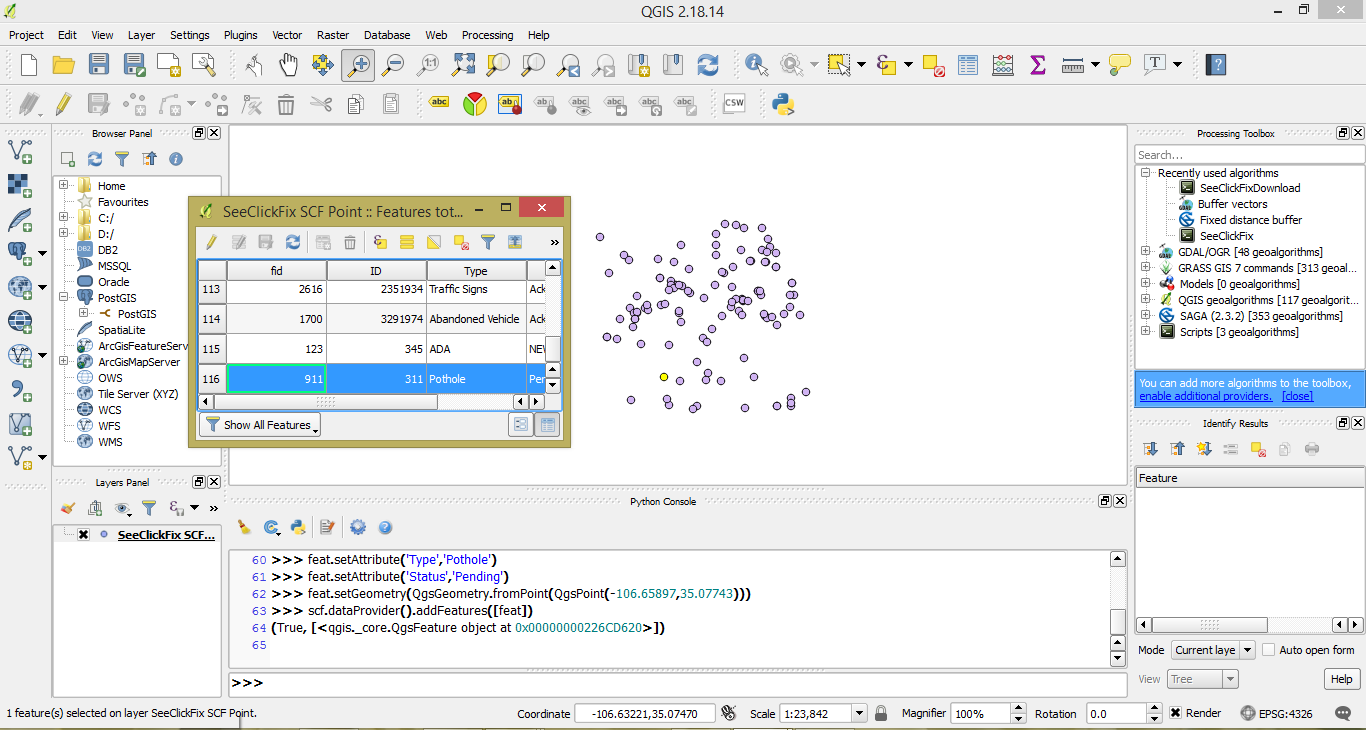Enable the Auto open form checkbox
Viewport: 1366px width, 730px height.
click(1269, 650)
